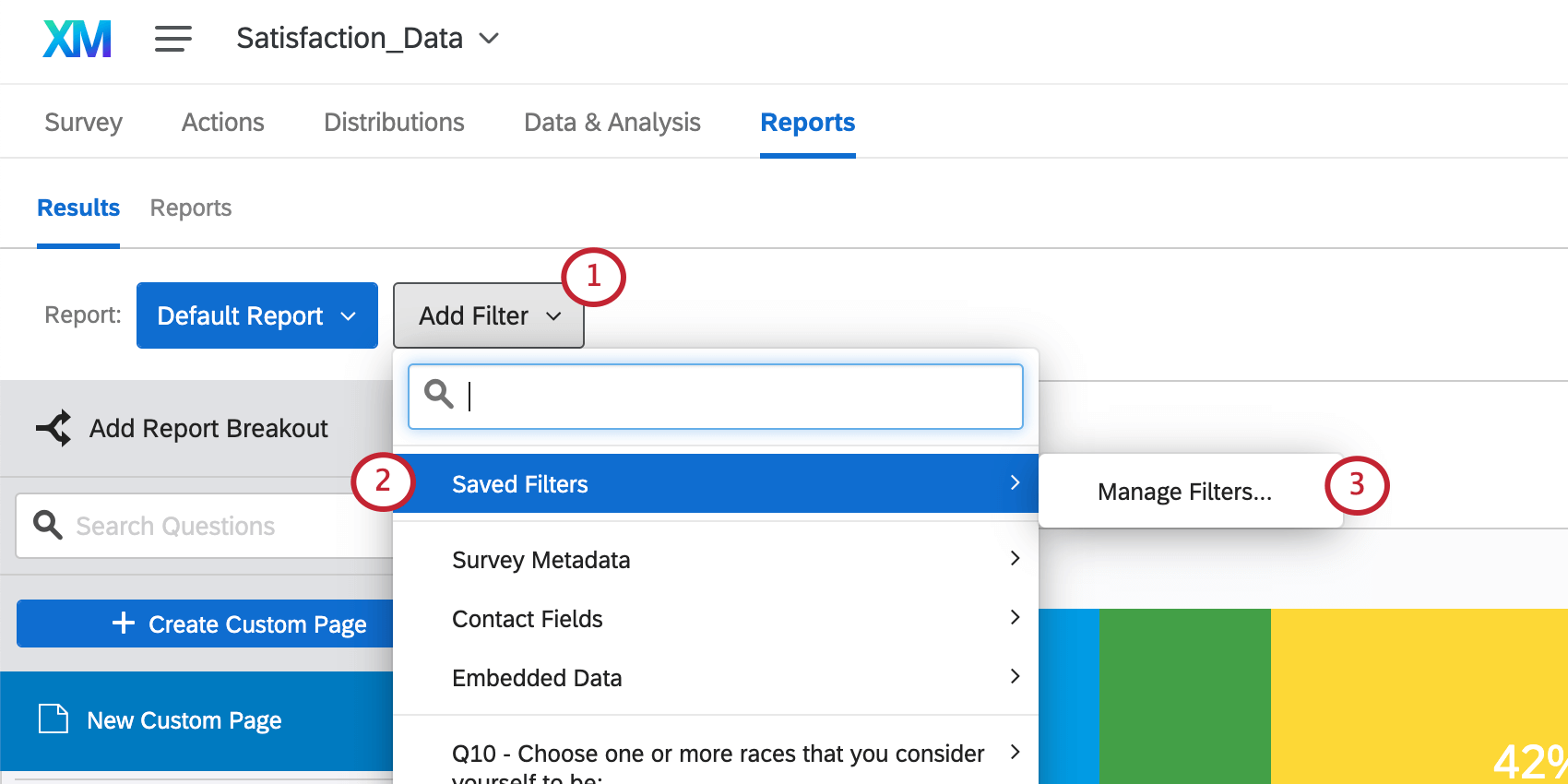Click the Add Report Breakout icon
This screenshot has height=784, width=1568.
click(x=53, y=428)
